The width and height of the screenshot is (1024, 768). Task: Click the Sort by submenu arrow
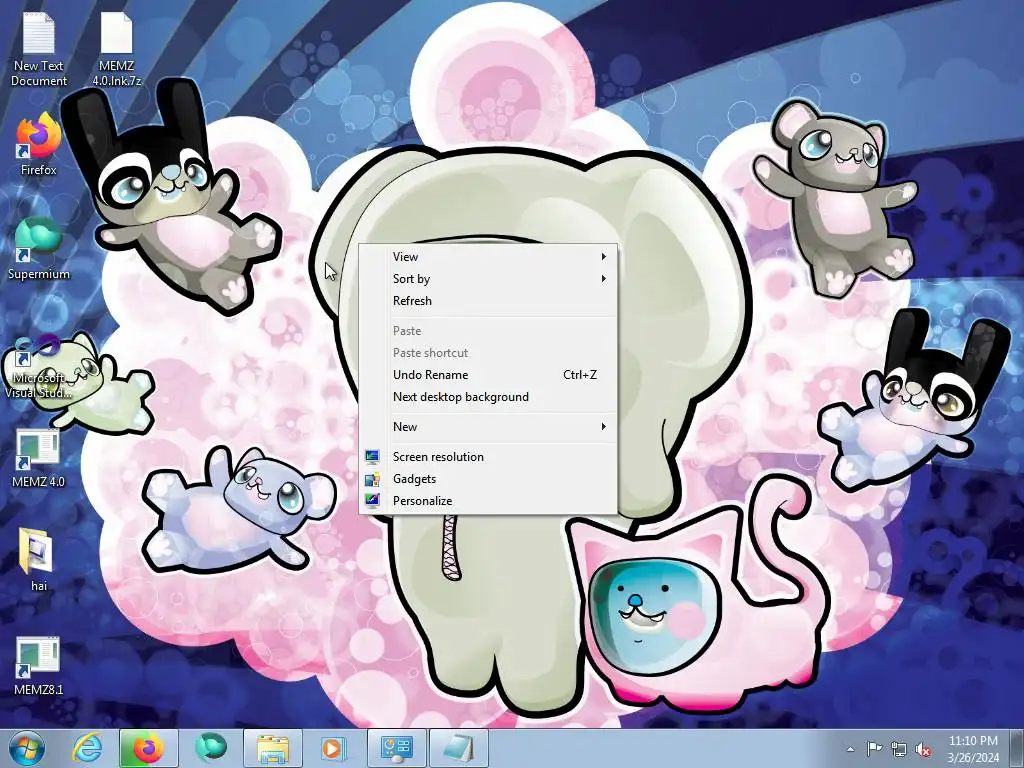tap(603, 279)
